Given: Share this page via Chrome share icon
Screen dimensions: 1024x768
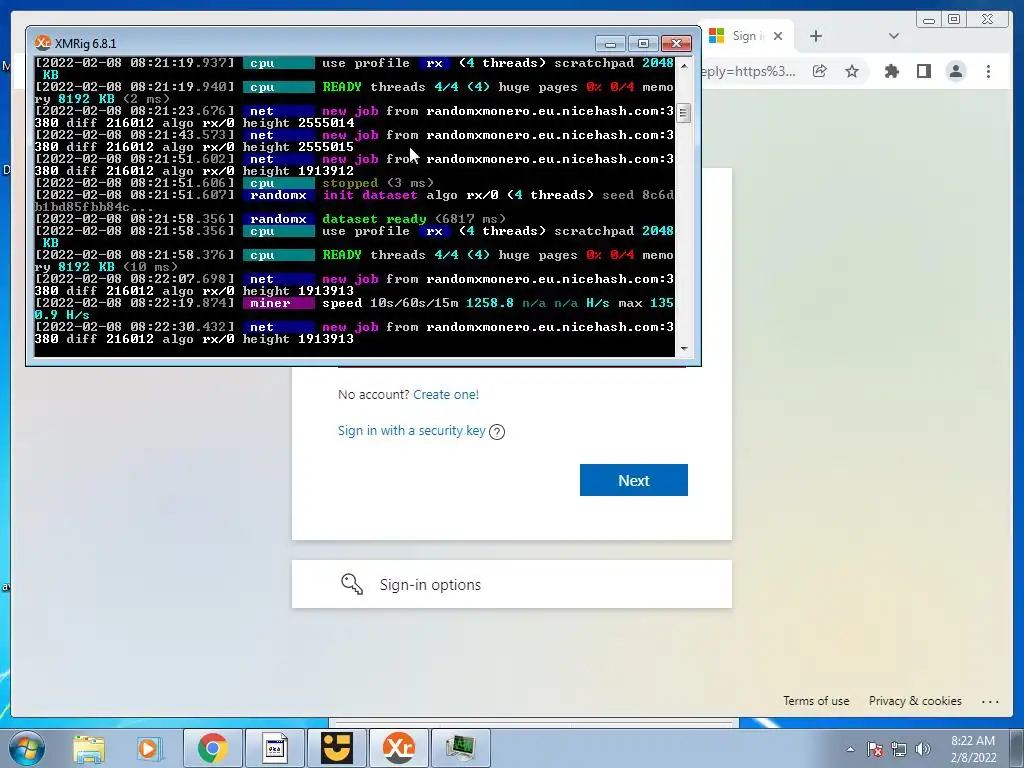Looking at the screenshot, I should 820,71.
